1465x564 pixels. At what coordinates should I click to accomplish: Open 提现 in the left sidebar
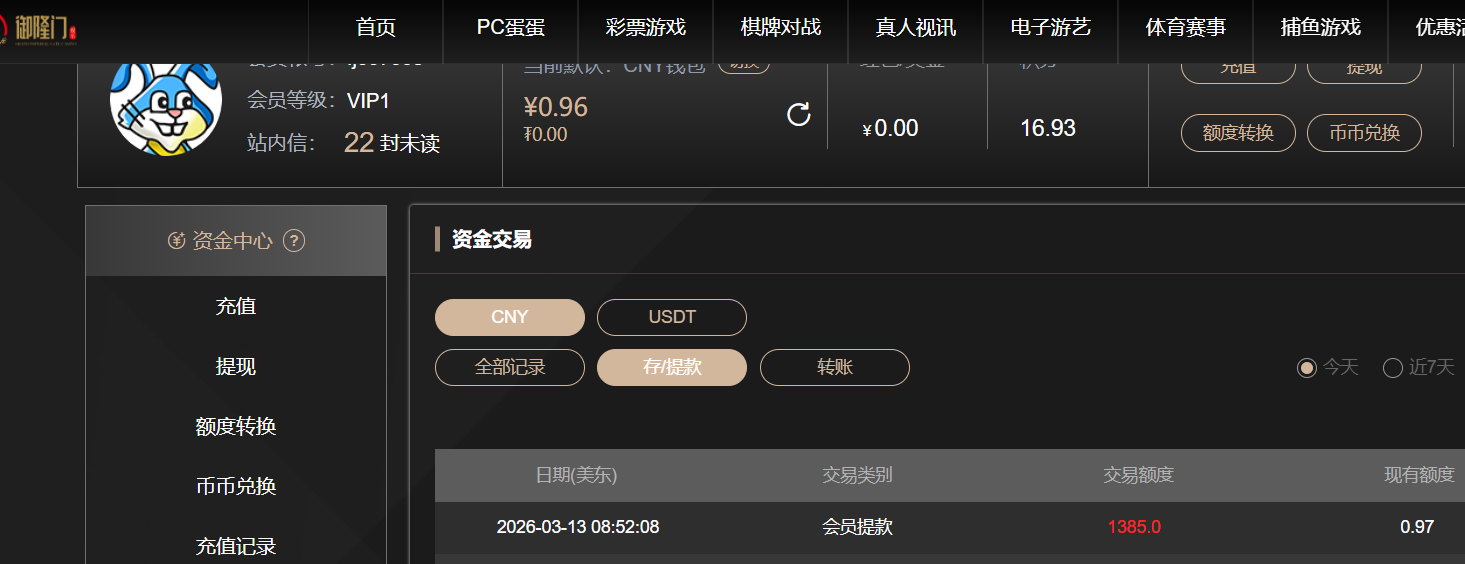236,367
